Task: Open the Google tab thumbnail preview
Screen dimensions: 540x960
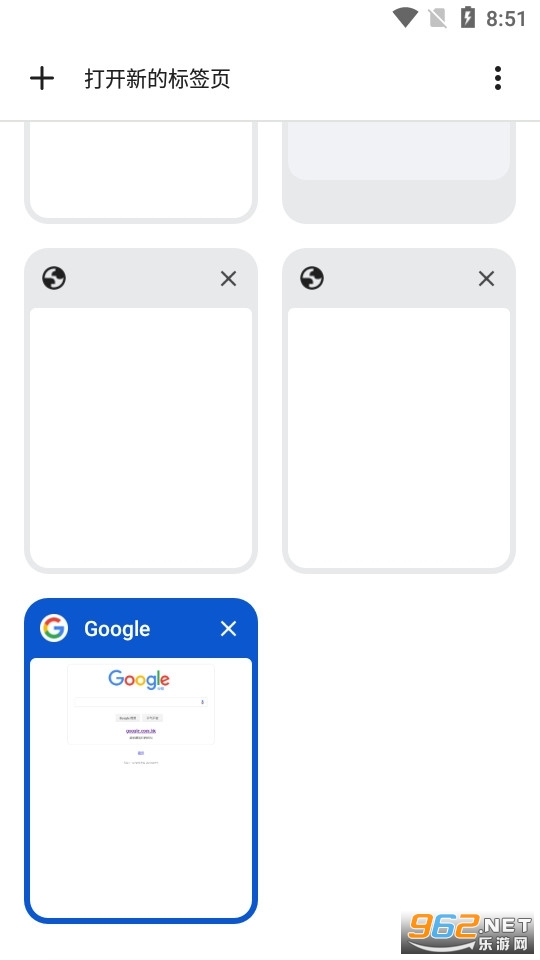Action: (x=141, y=787)
